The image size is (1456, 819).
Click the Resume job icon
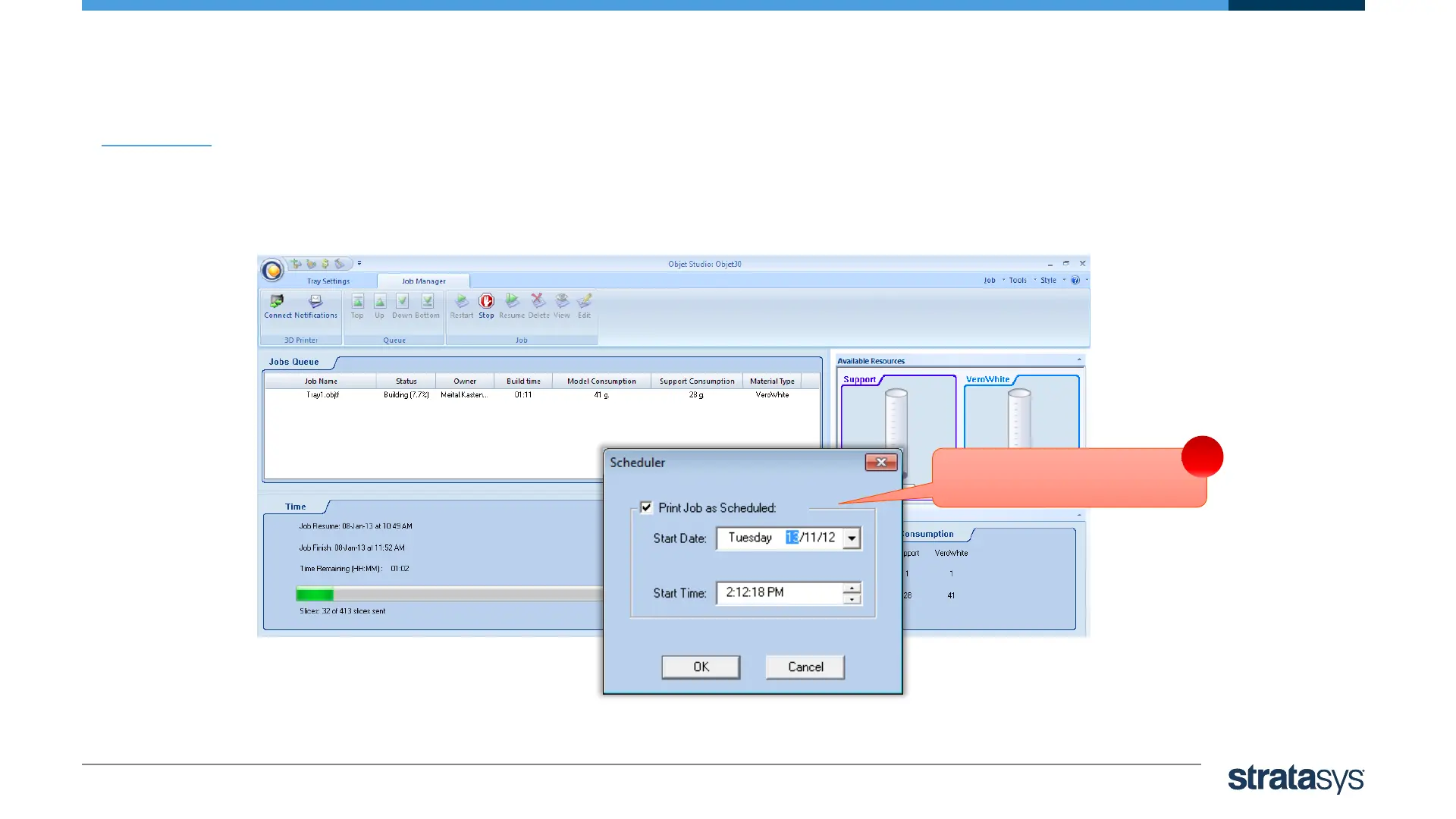[512, 302]
